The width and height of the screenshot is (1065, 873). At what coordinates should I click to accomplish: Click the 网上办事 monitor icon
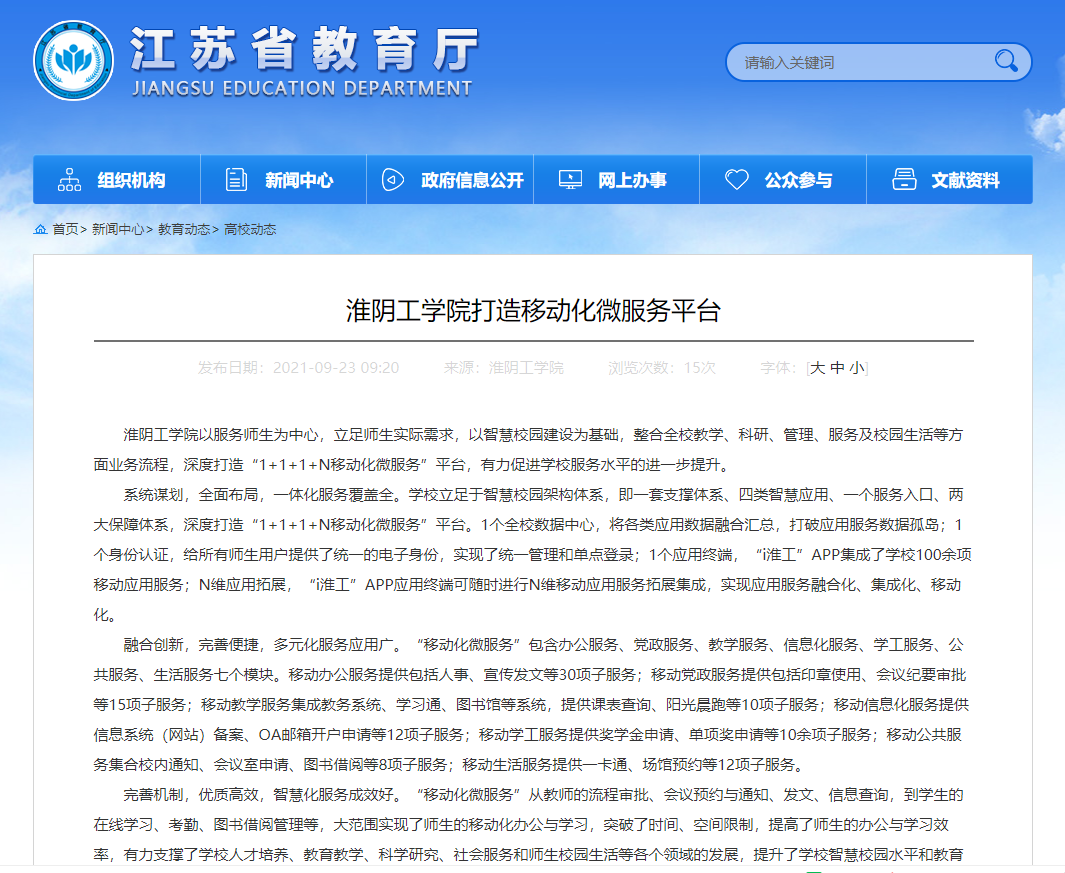coord(569,180)
